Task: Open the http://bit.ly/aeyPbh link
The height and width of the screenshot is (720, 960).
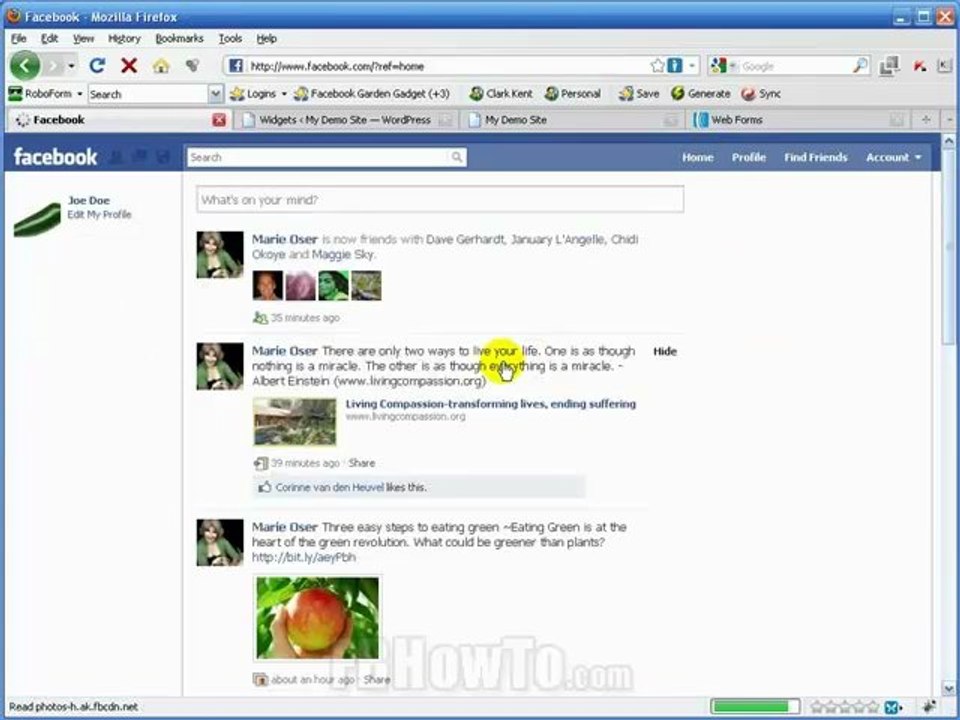Action: tap(303, 557)
